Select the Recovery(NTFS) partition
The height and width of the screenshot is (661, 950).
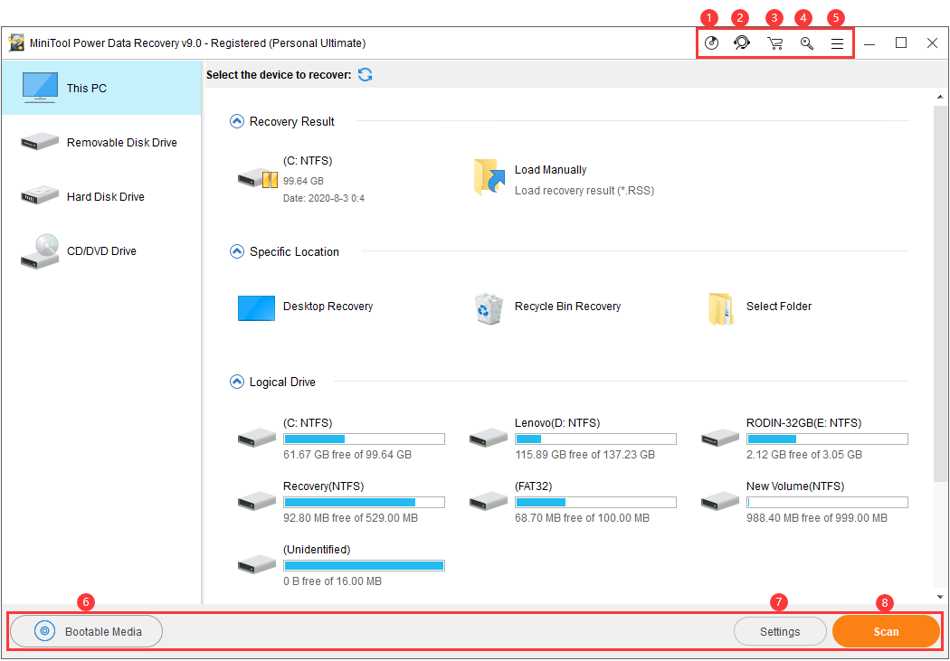point(341,502)
